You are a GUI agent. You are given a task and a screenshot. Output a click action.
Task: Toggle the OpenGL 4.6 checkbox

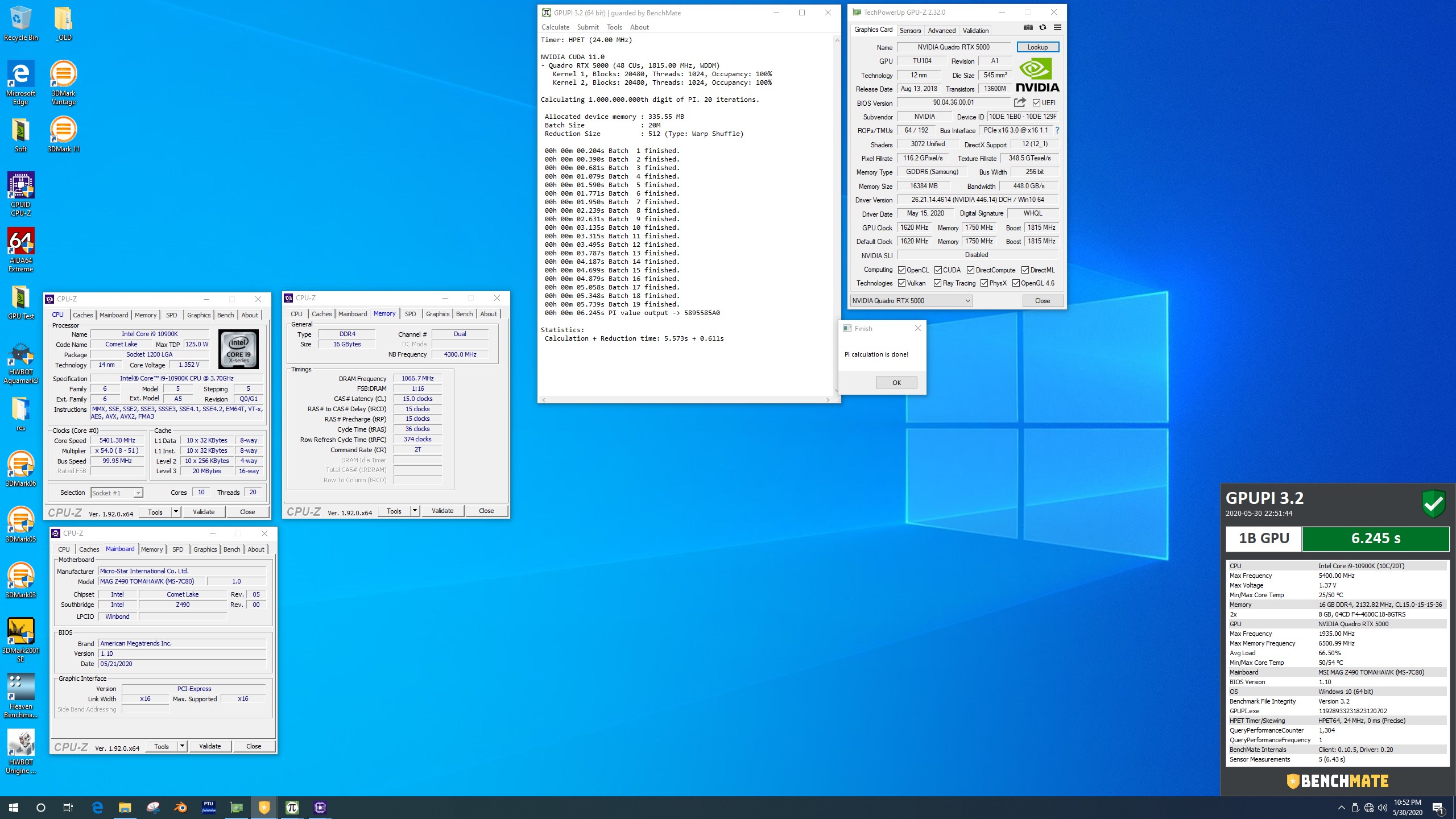click(1016, 283)
